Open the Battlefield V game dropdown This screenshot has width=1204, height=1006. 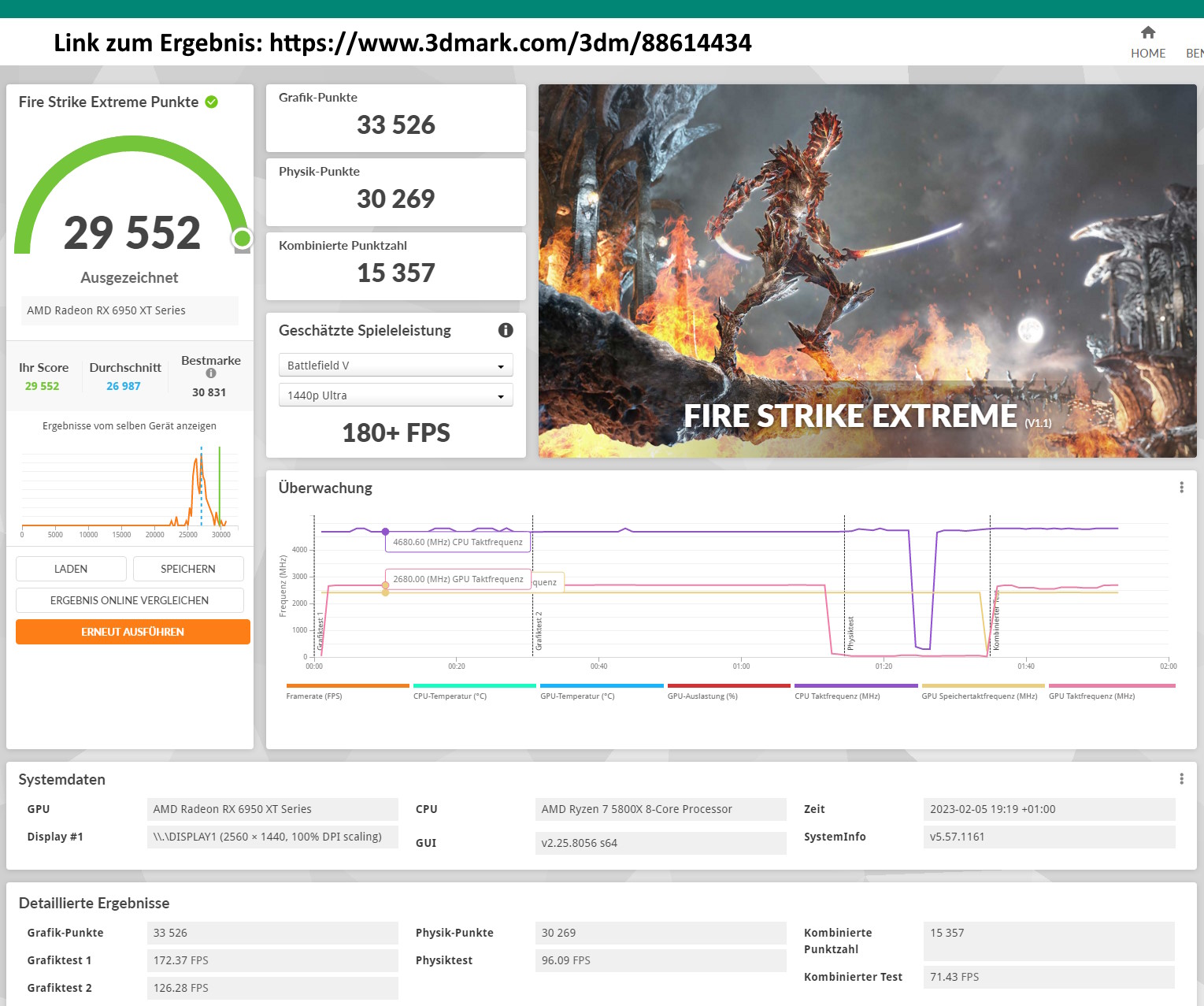pyautogui.click(x=395, y=366)
